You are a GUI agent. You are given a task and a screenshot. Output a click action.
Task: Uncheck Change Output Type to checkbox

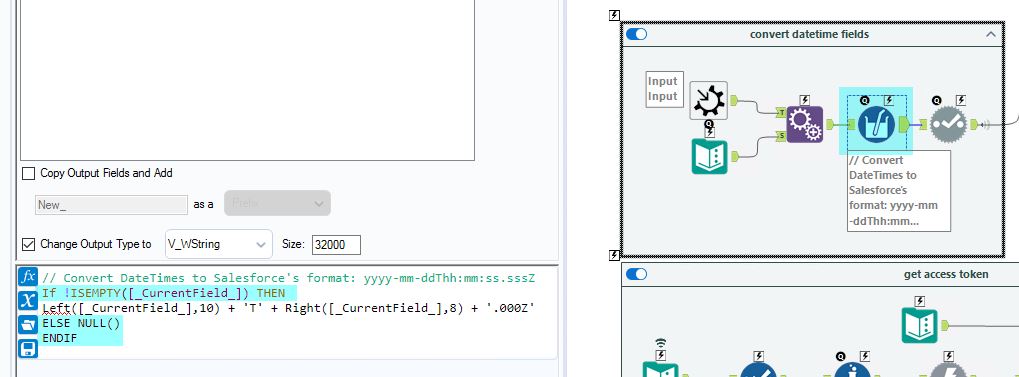point(29,244)
